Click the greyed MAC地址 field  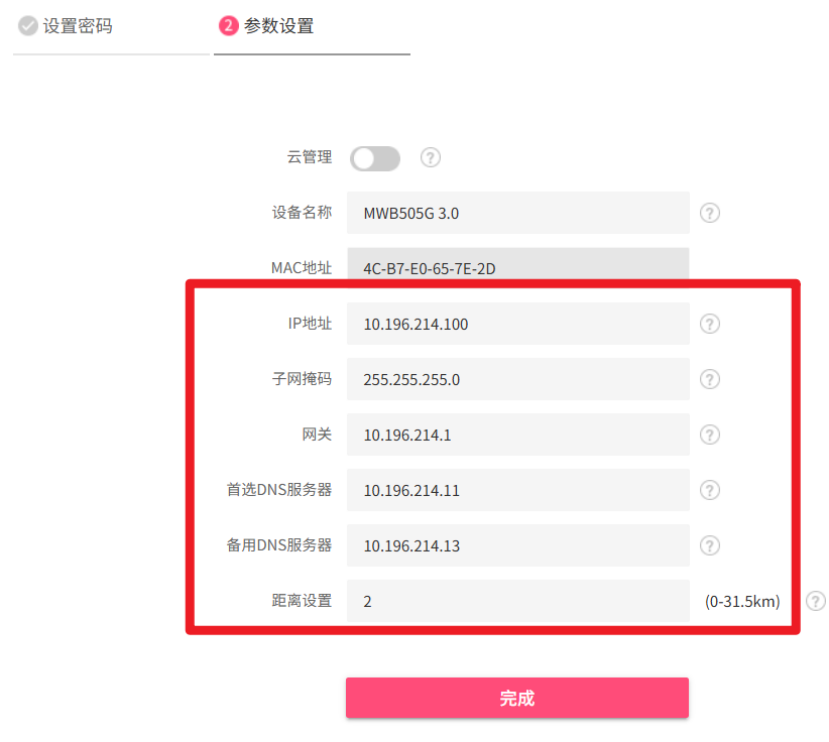pos(518,264)
